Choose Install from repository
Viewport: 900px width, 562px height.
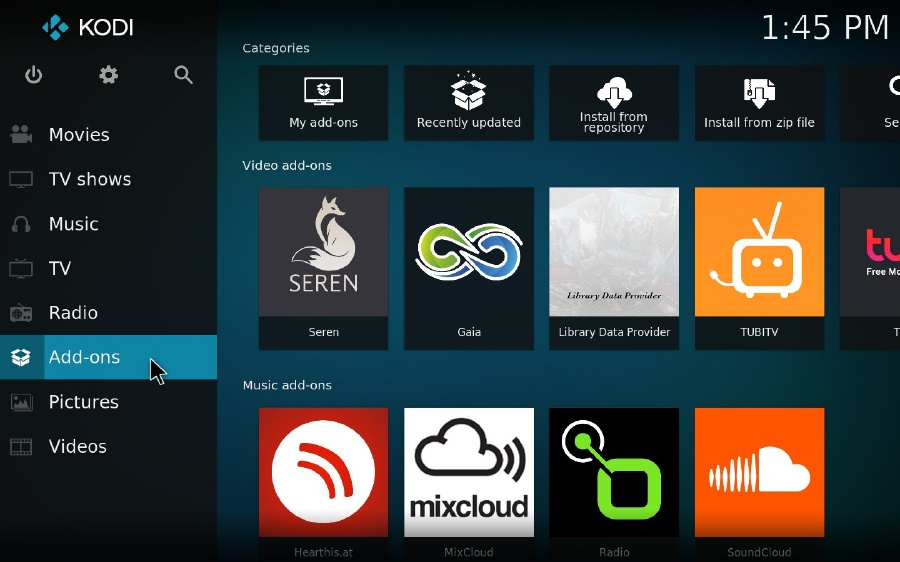pyautogui.click(x=614, y=103)
